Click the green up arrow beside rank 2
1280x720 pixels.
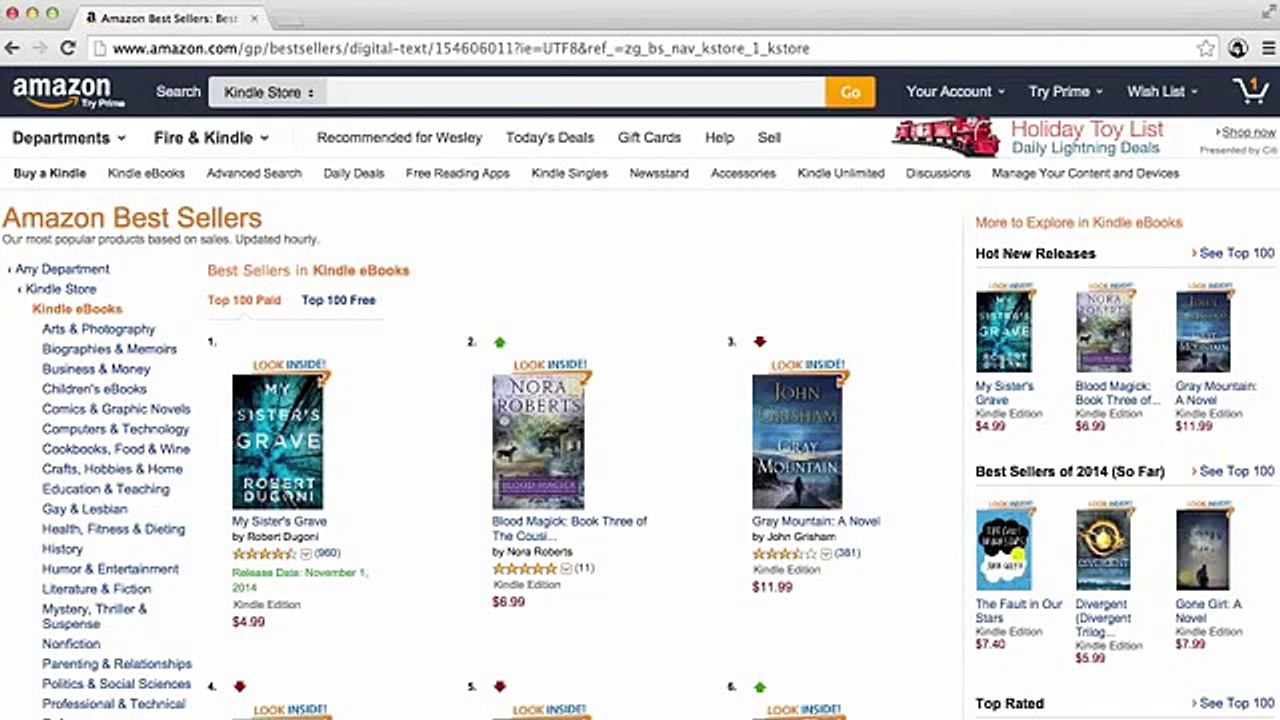pos(500,342)
